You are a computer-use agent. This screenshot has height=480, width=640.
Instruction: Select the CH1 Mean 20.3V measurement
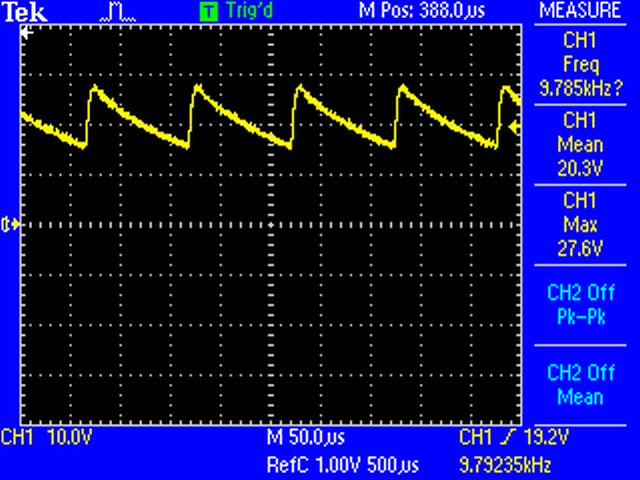pyautogui.click(x=580, y=144)
